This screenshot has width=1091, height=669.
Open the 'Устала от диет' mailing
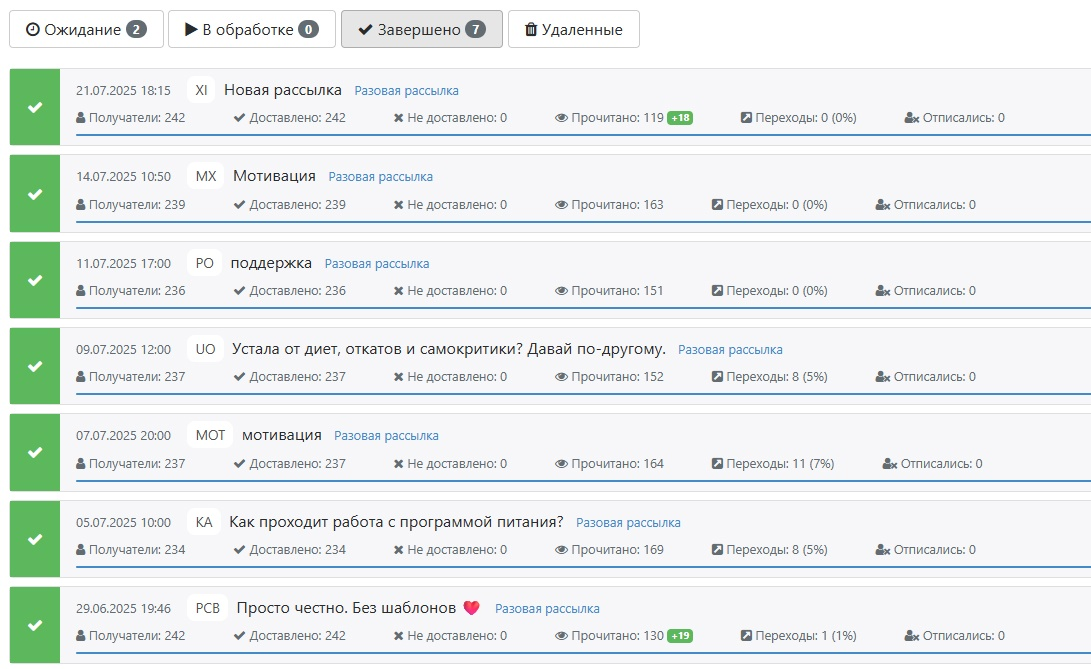point(448,349)
